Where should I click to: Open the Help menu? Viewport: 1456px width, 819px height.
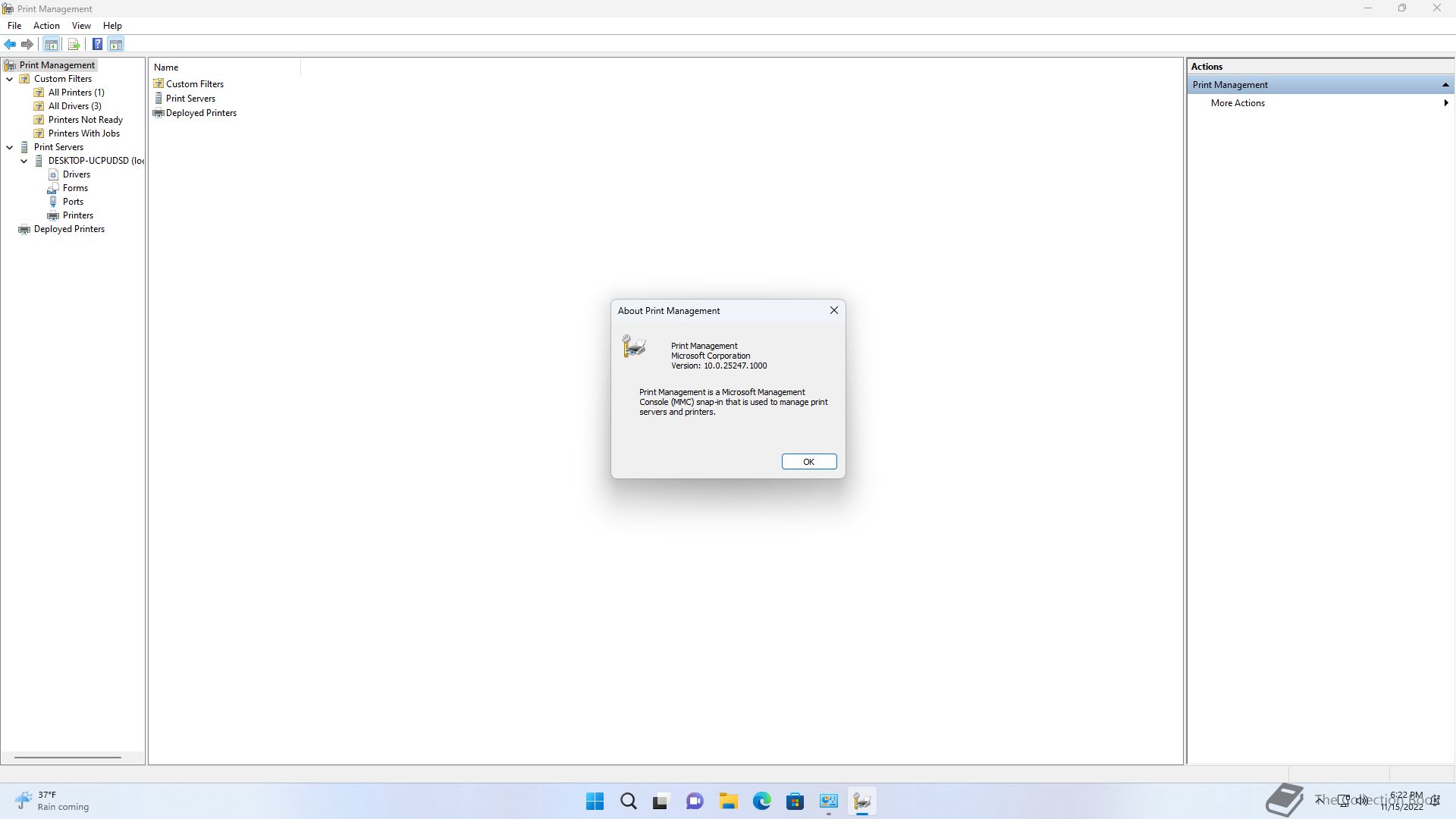112,25
